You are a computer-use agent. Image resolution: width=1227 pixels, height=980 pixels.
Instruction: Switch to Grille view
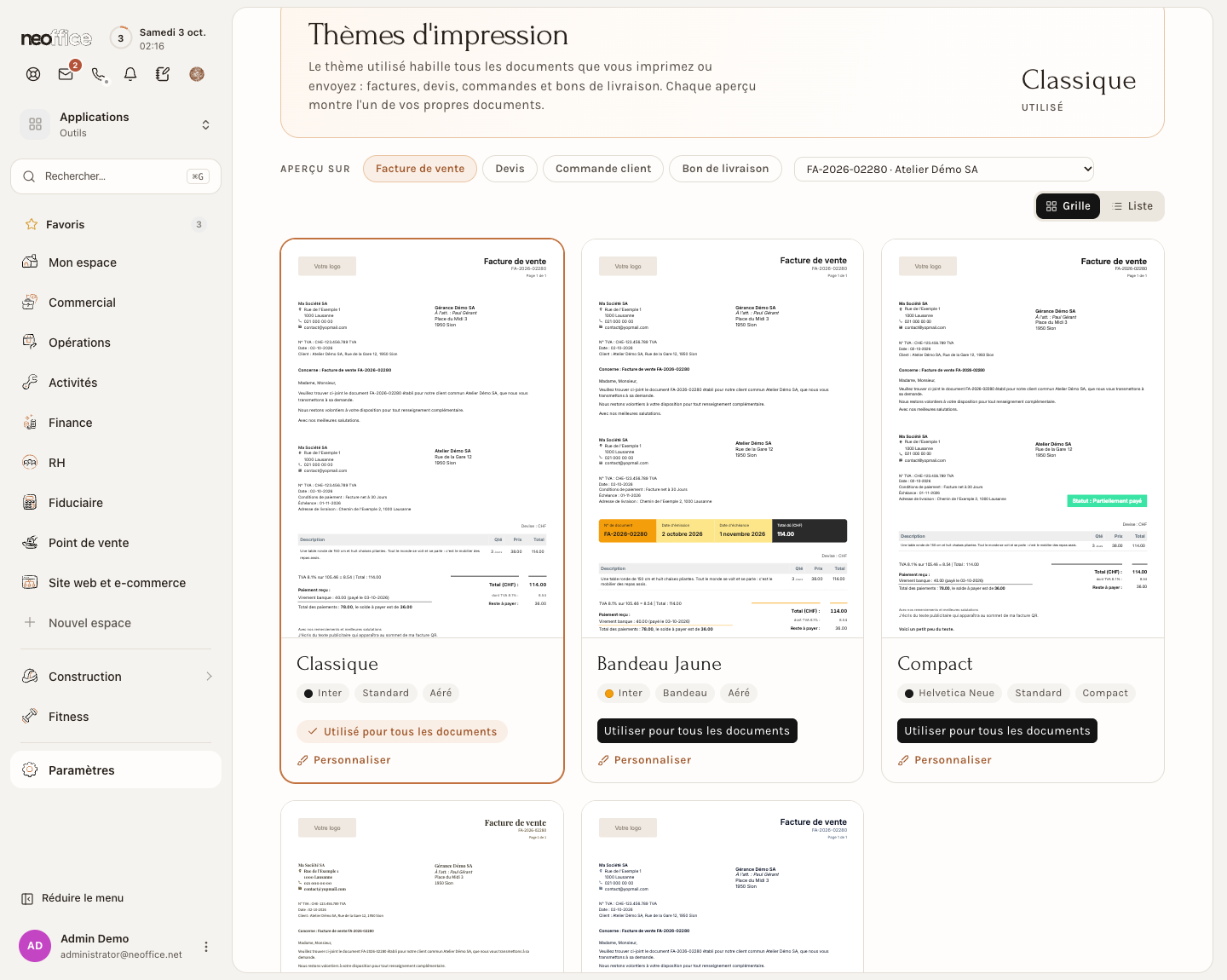[1069, 206]
